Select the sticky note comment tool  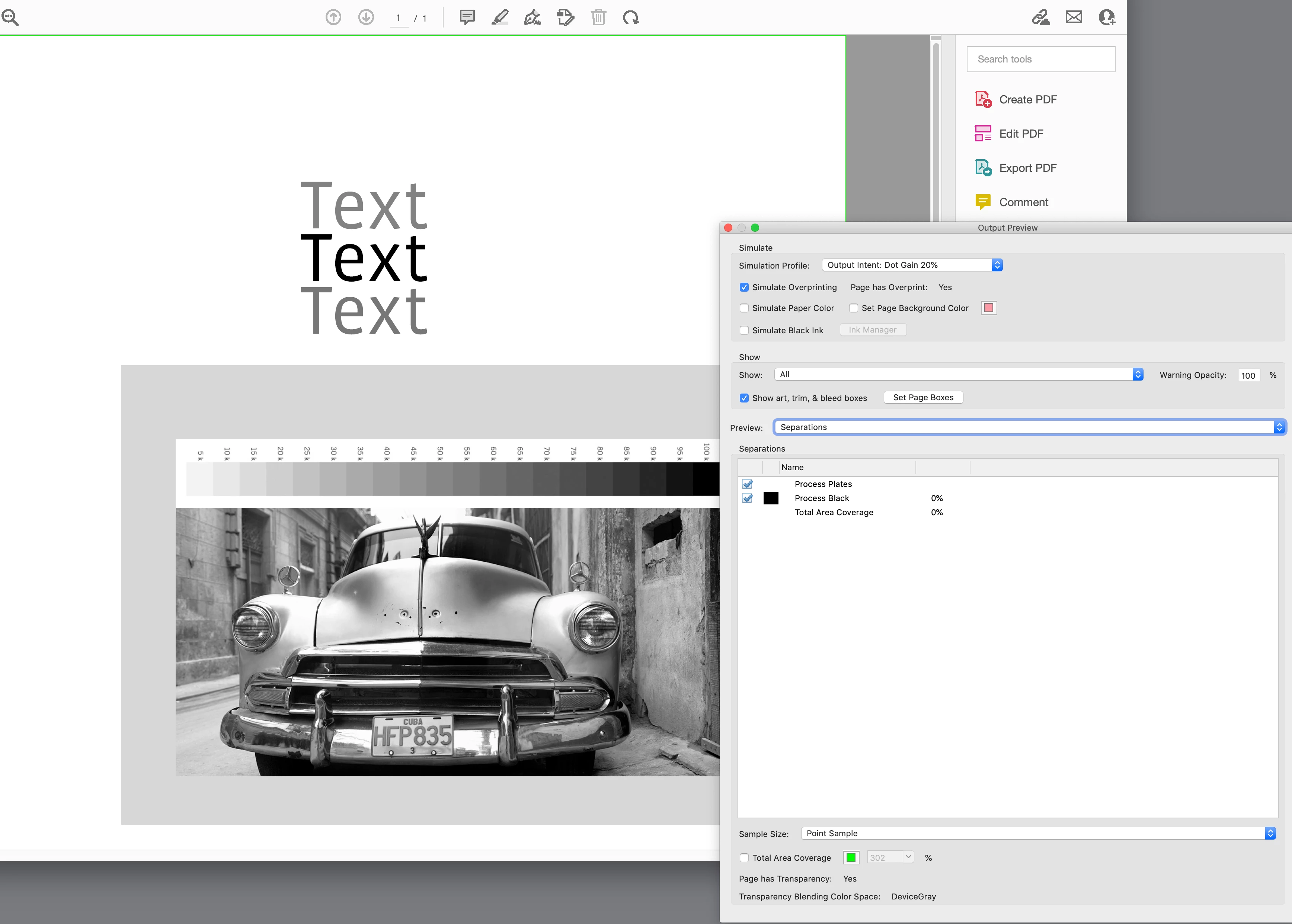[x=467, y=17]
